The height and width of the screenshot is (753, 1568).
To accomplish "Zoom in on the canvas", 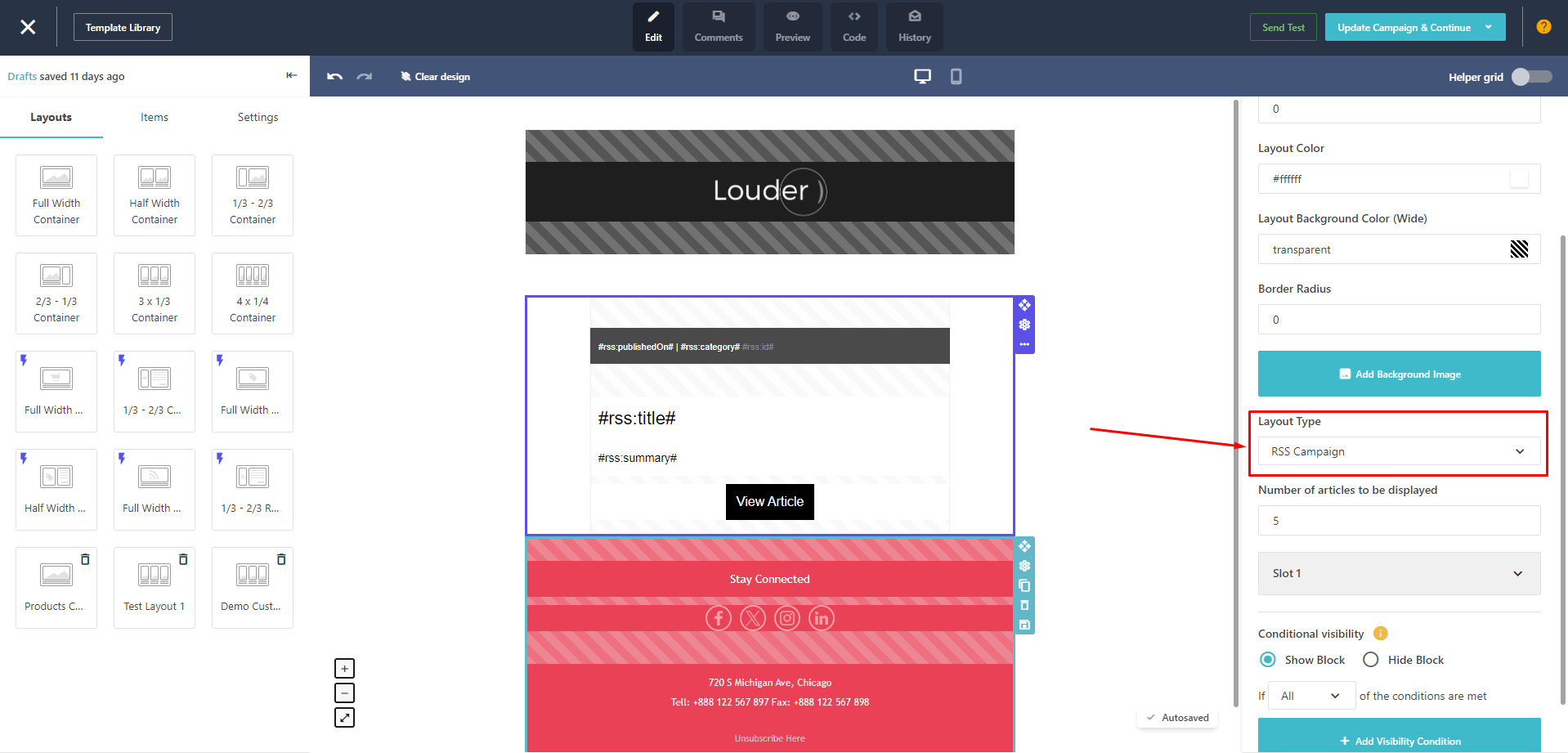I will pyautogui.click(x=345, y=669).
